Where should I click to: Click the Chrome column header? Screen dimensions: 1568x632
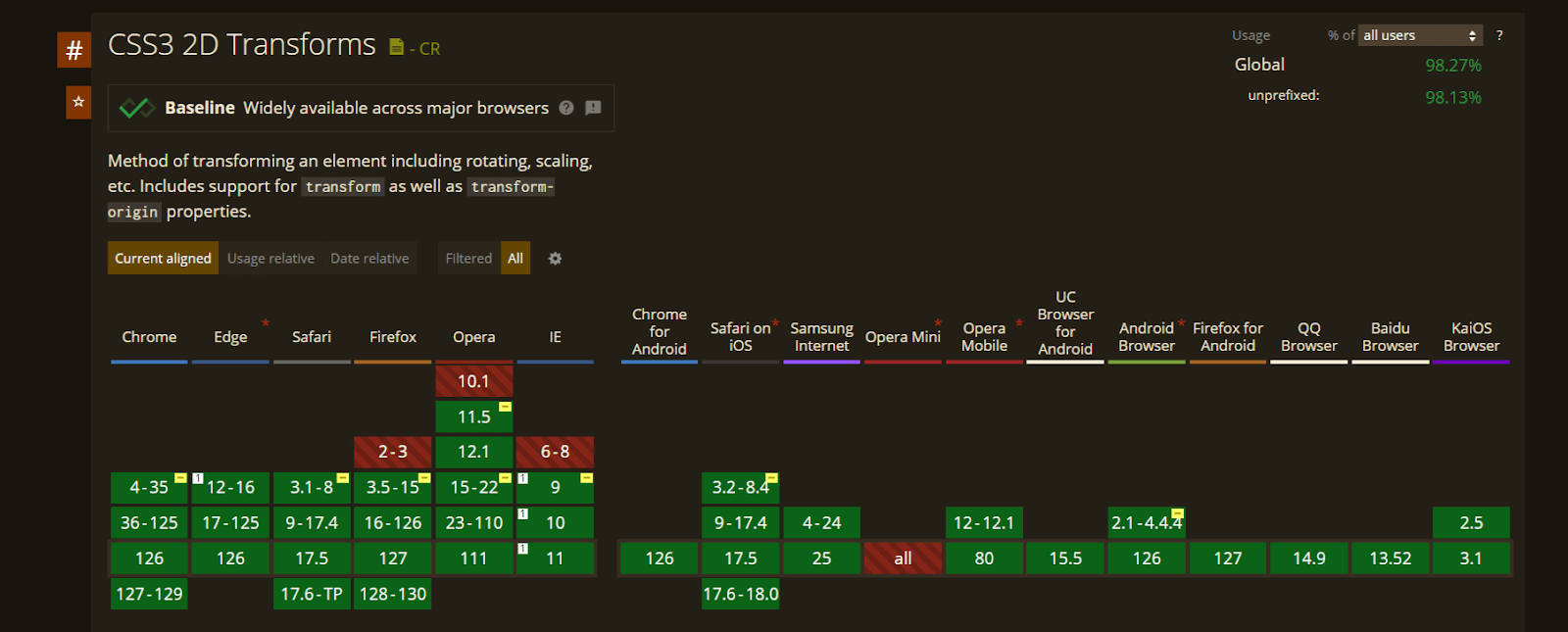pos(149,337)
